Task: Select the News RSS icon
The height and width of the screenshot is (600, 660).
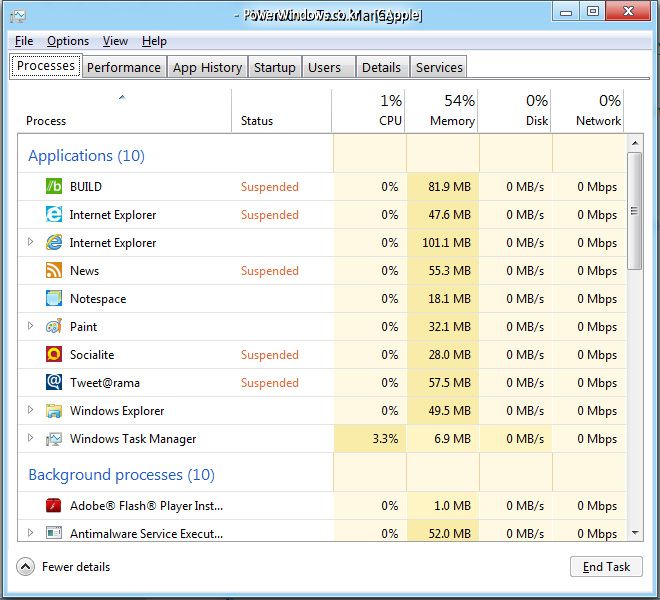Action: pyautogui.click(x=54, y=270)
